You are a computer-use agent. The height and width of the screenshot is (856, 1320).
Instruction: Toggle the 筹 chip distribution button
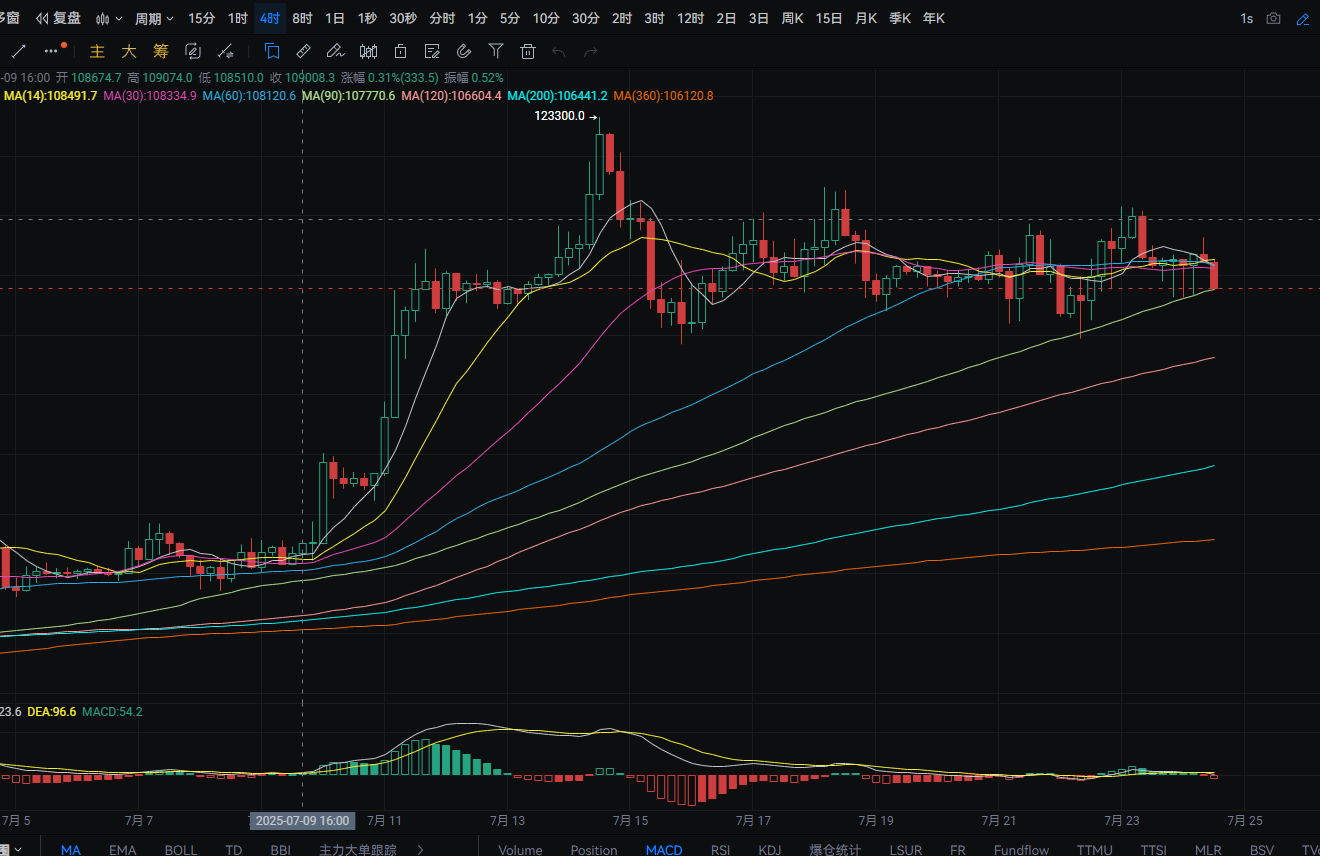(x=161, y=51)
